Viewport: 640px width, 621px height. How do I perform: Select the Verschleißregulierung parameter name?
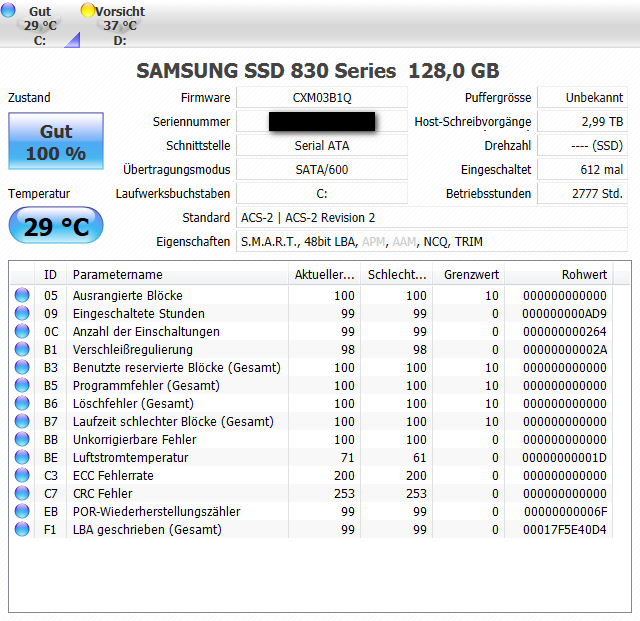point(133,349)
